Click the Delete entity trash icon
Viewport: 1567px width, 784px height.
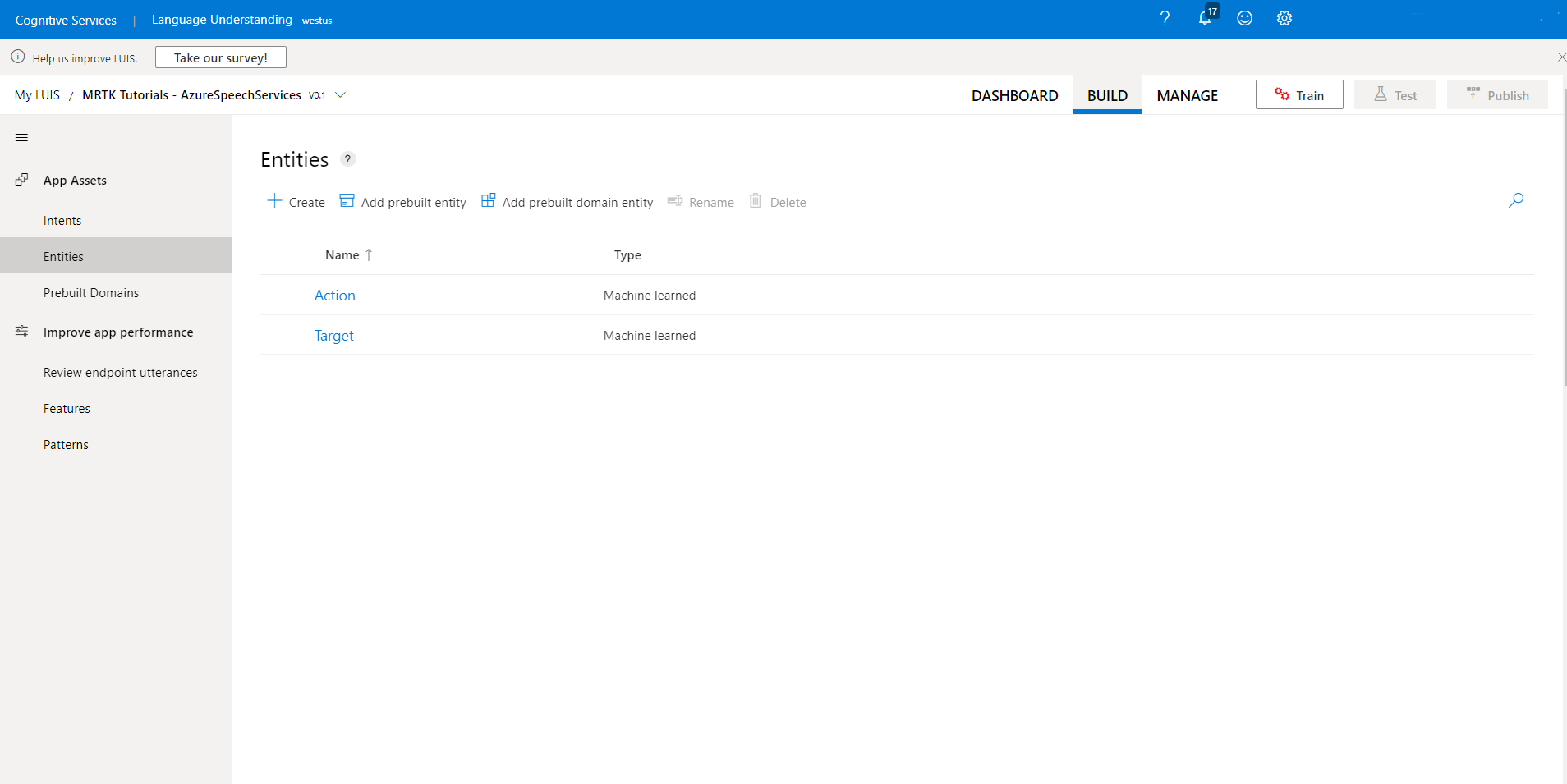(755, 201)
